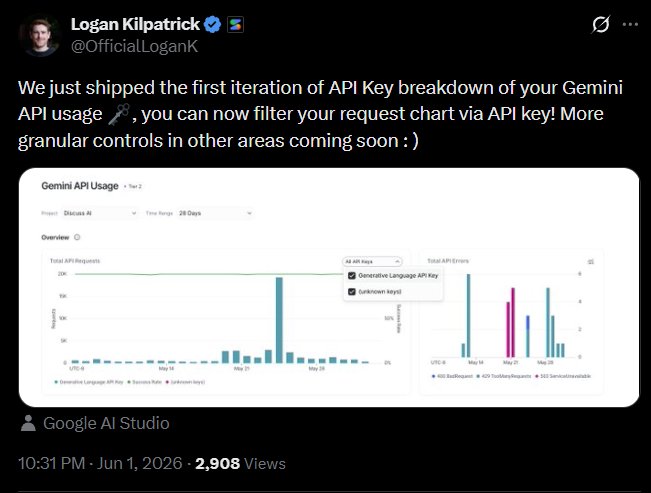Open the three-dot more options menu
Viewport: 651px width, 493px height.
pyautogui.click(x=630, y=25)
